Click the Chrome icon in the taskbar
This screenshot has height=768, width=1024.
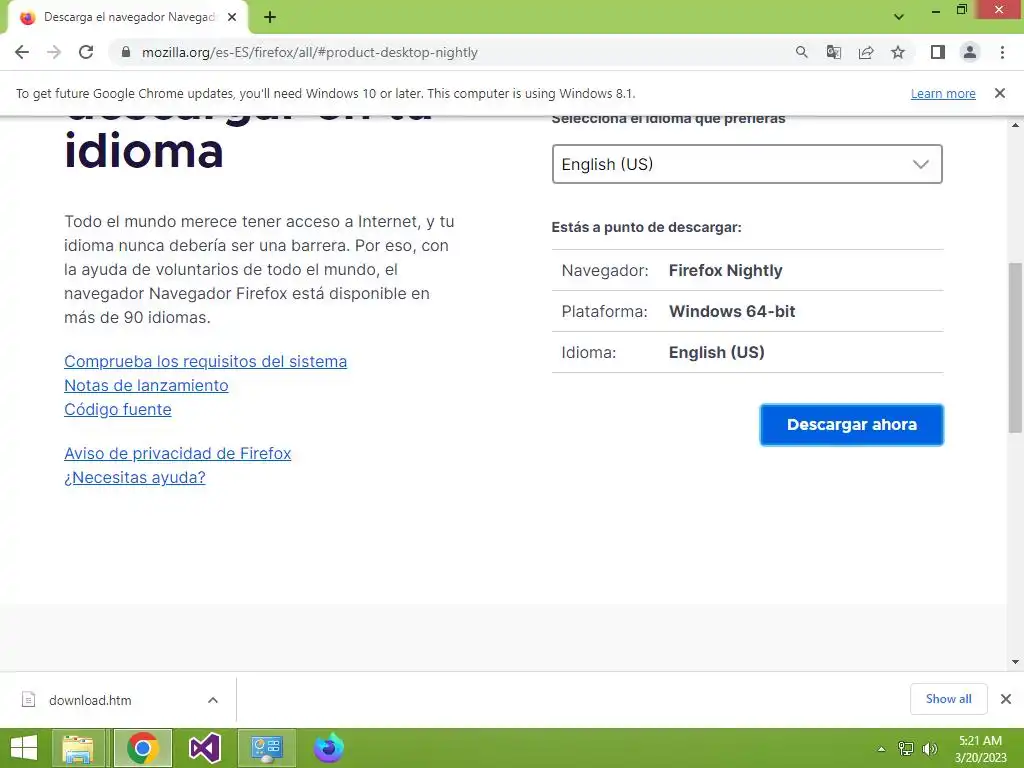tap(143, 748)
